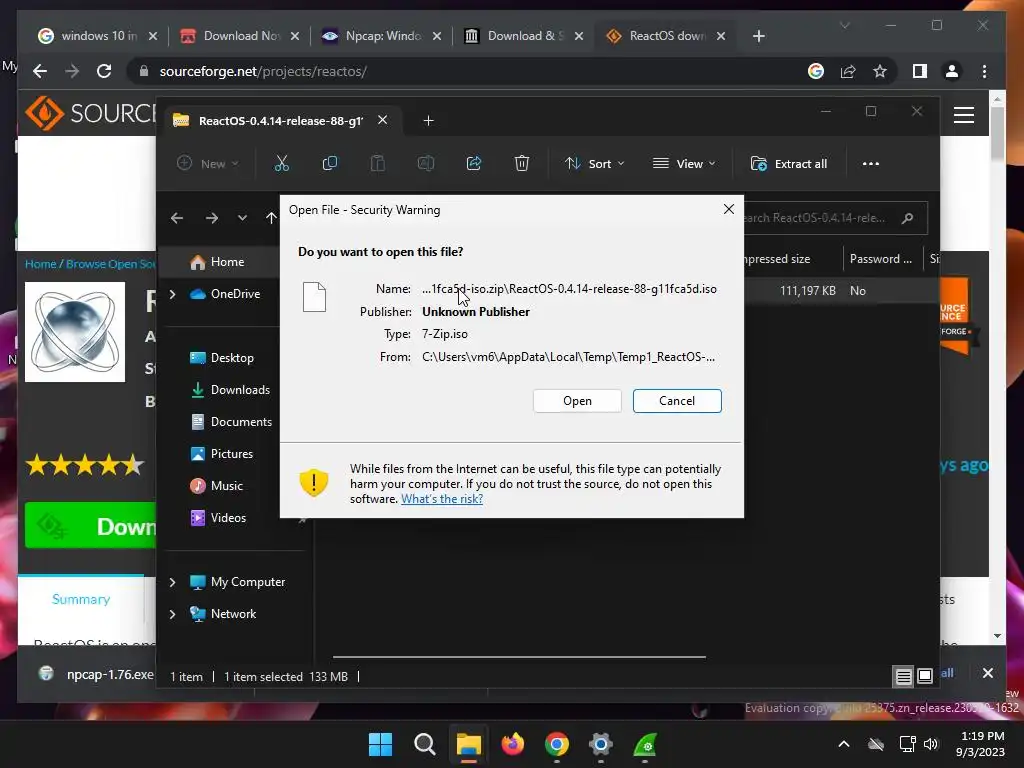Open Chrome's tab search chevron
The image size is (1024, 768).
point(844,25)
